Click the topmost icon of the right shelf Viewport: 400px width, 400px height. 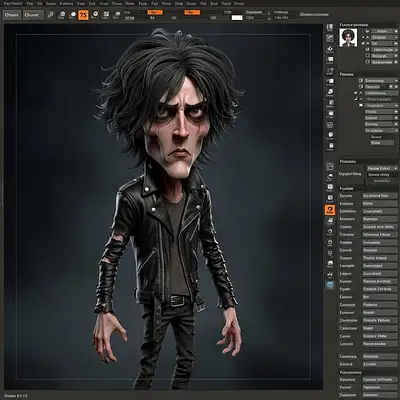coord(330,28)
